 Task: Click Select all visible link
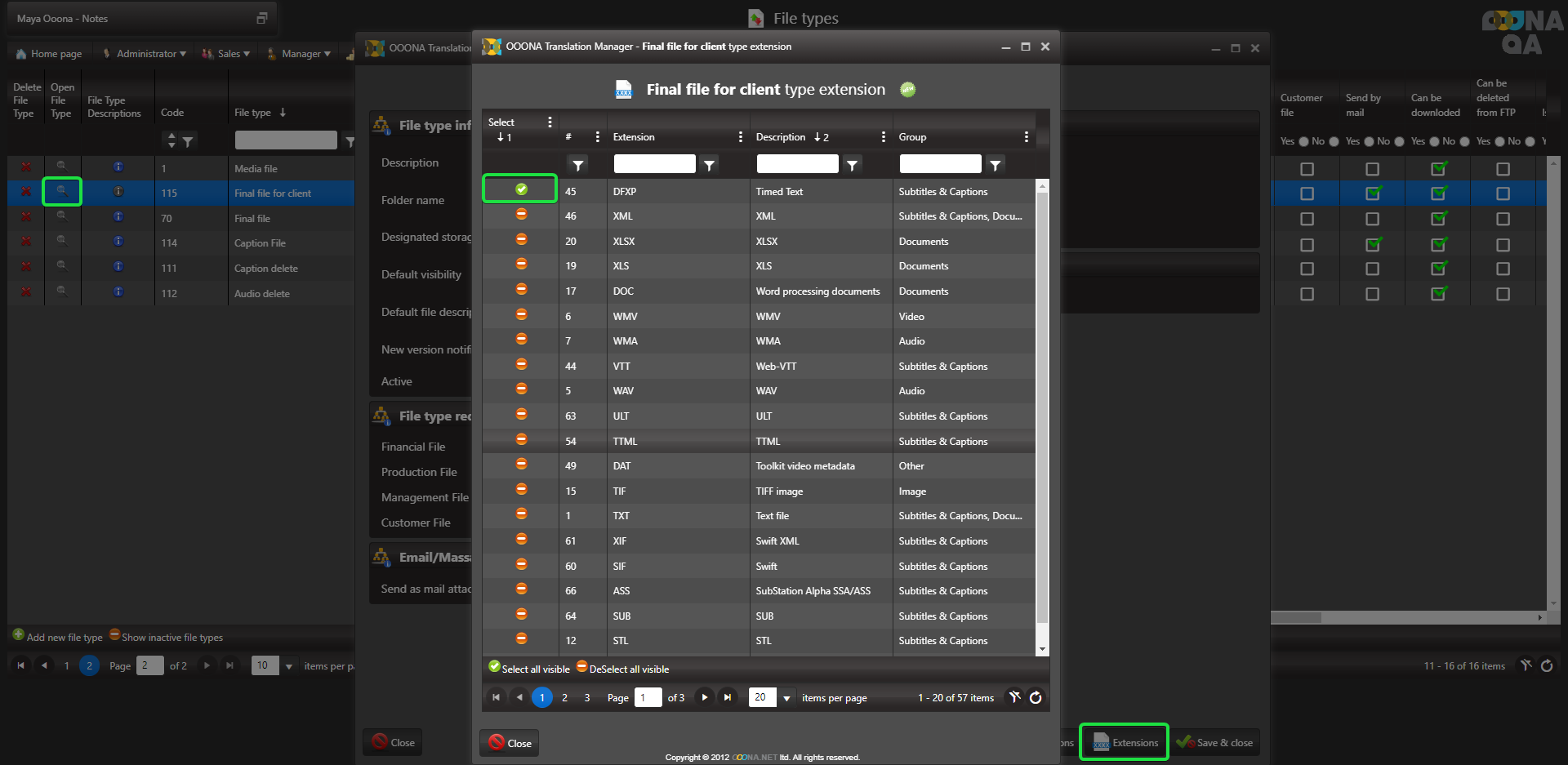tap(535, 669)
